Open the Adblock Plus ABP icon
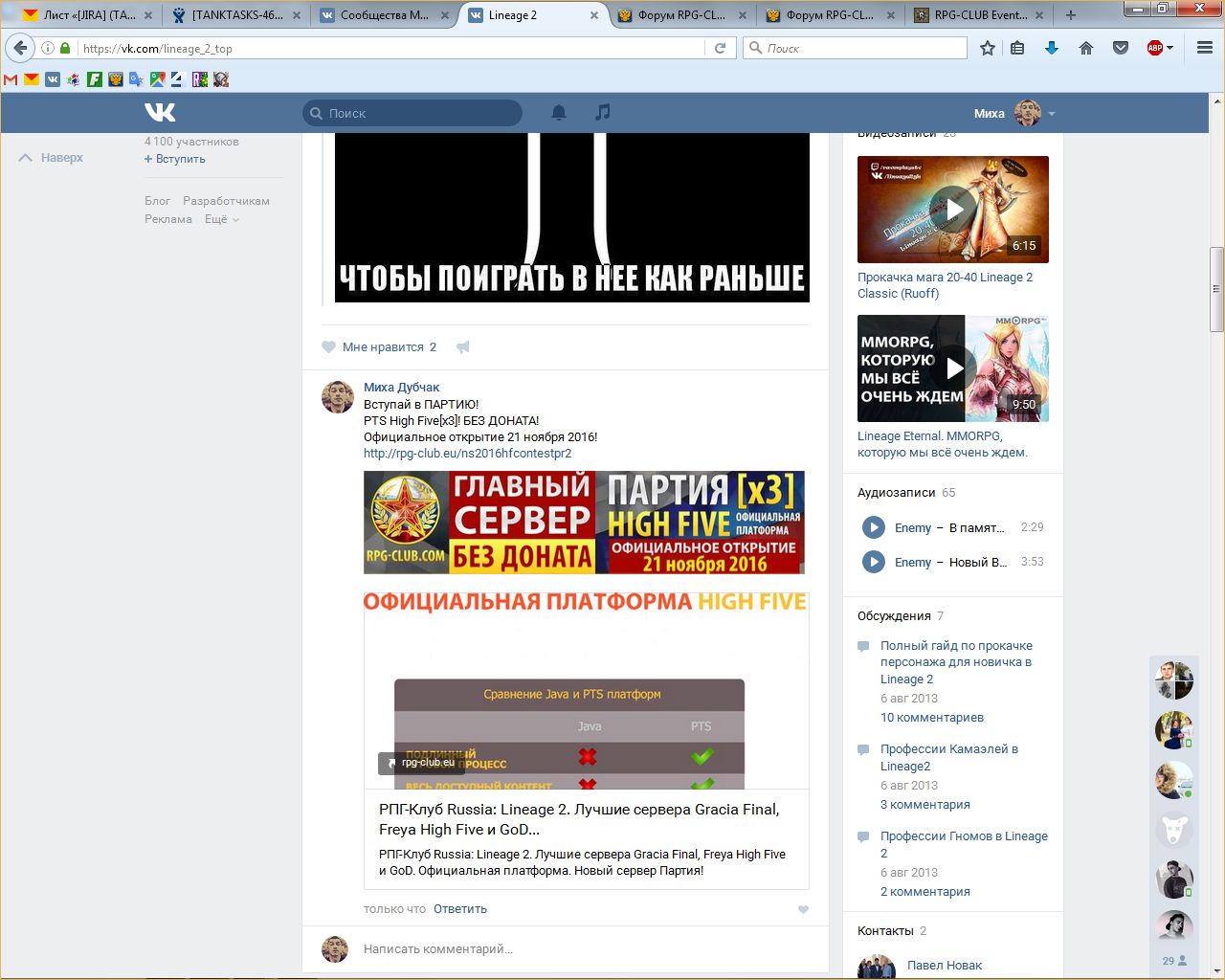The height and width of the screenshot is (980, 1225). point(1154,48)
